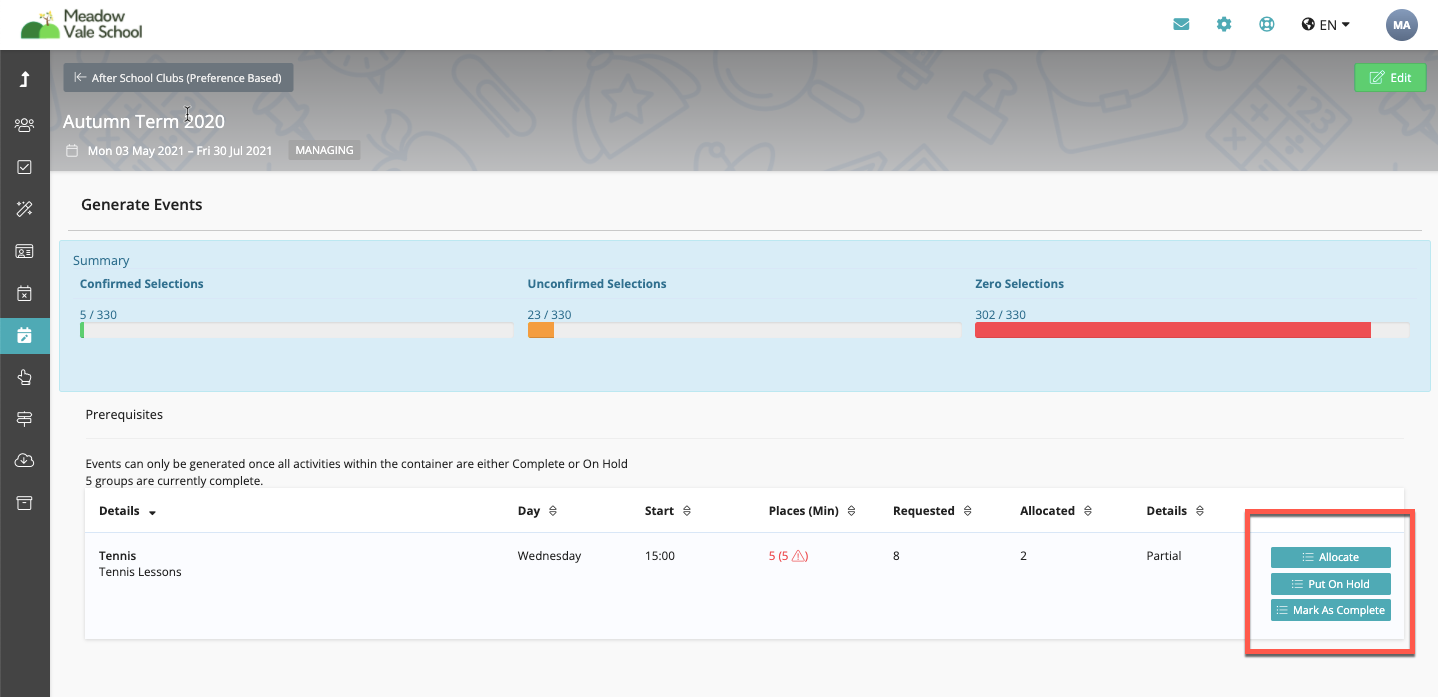1438x697 pixels.
Task: Click the Allocate button for Tennis
Action: pyautogui.click(x=1330, y=557)
